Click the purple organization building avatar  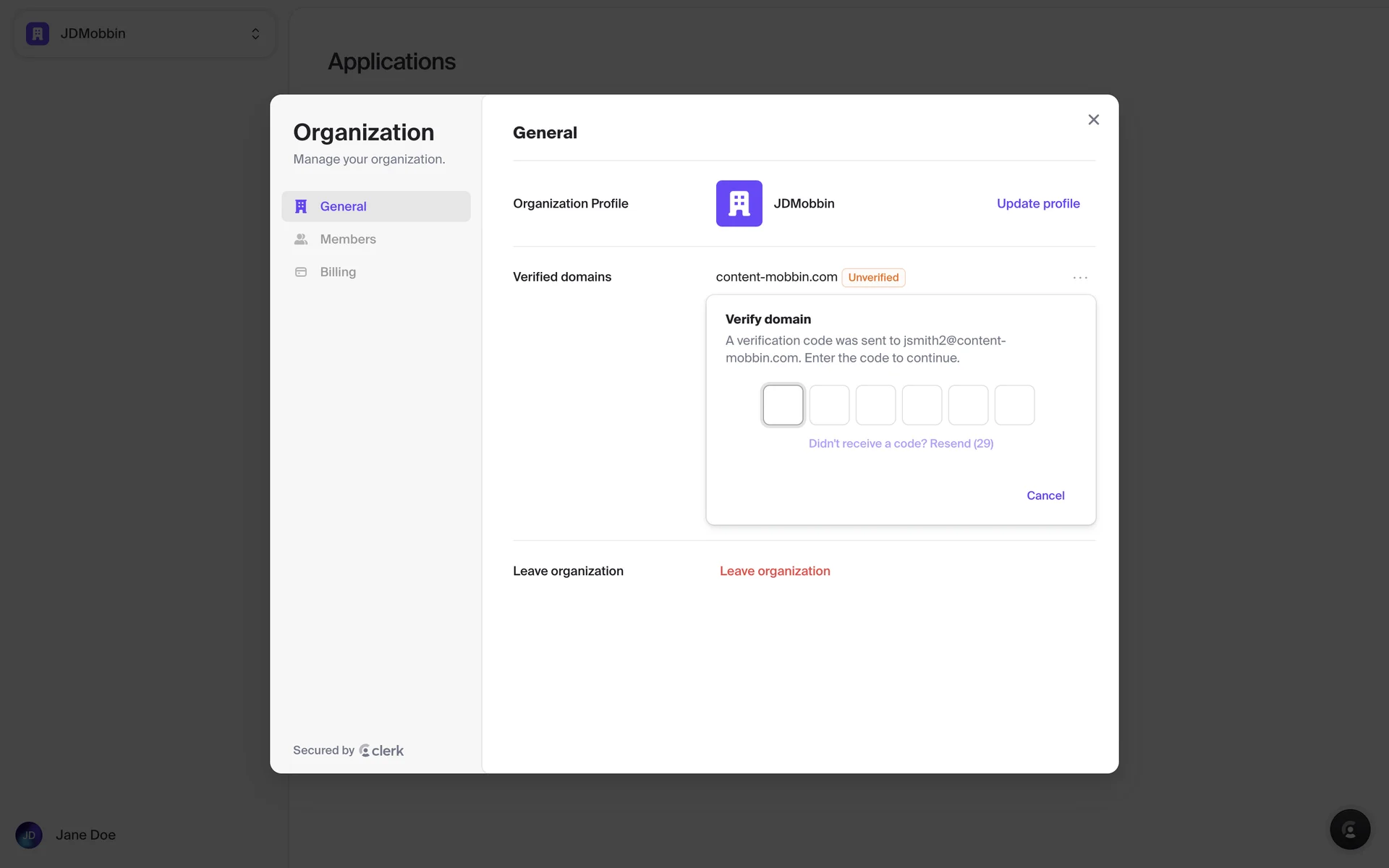(739, 203)
